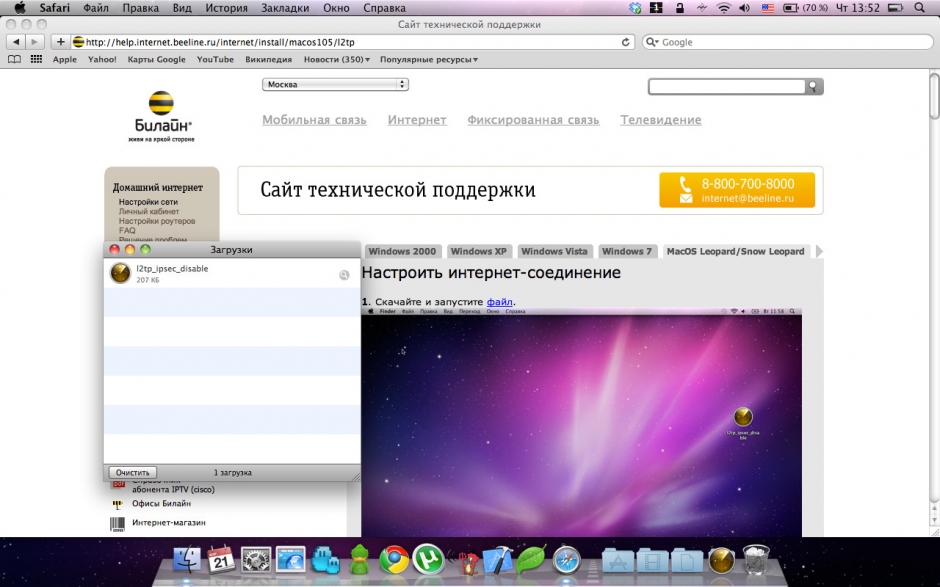Viewport: 940px width, 587px height.
Task: Click the Офисы Билайн link
Action: pos(161,504)
